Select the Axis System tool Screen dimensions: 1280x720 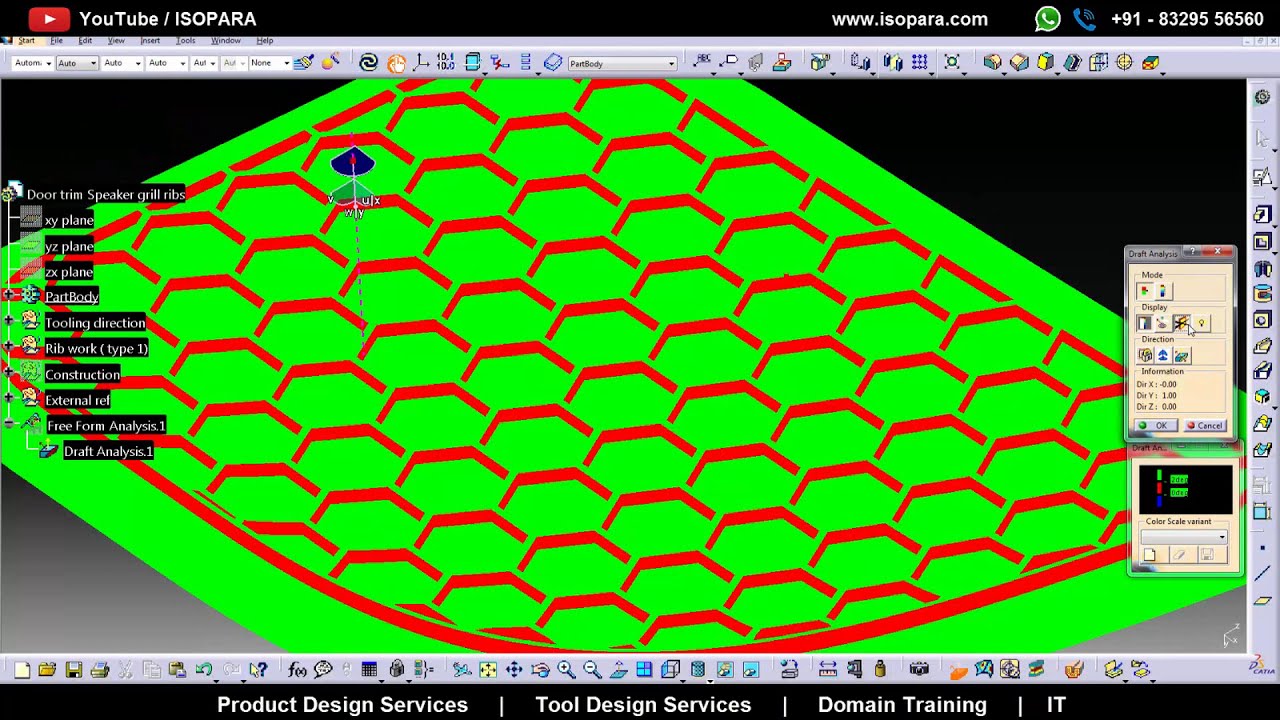click(x=422, y=63)
